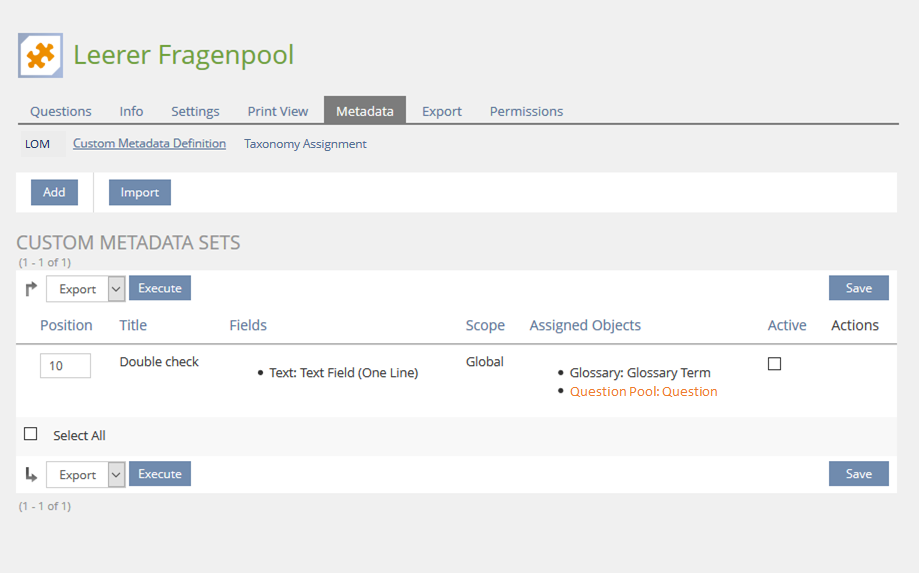The image size is (919, 573).
Task: Open the Info tab
Action: pos(131,111)
